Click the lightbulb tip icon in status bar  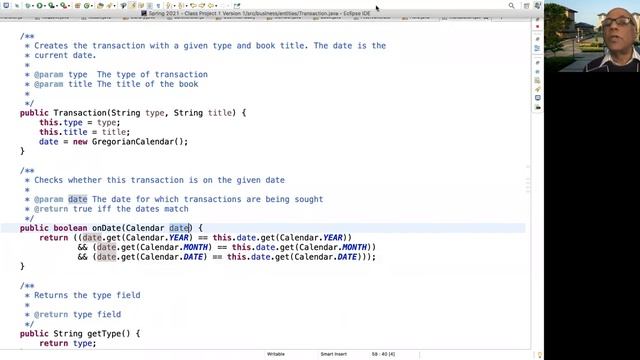(540, 355)
